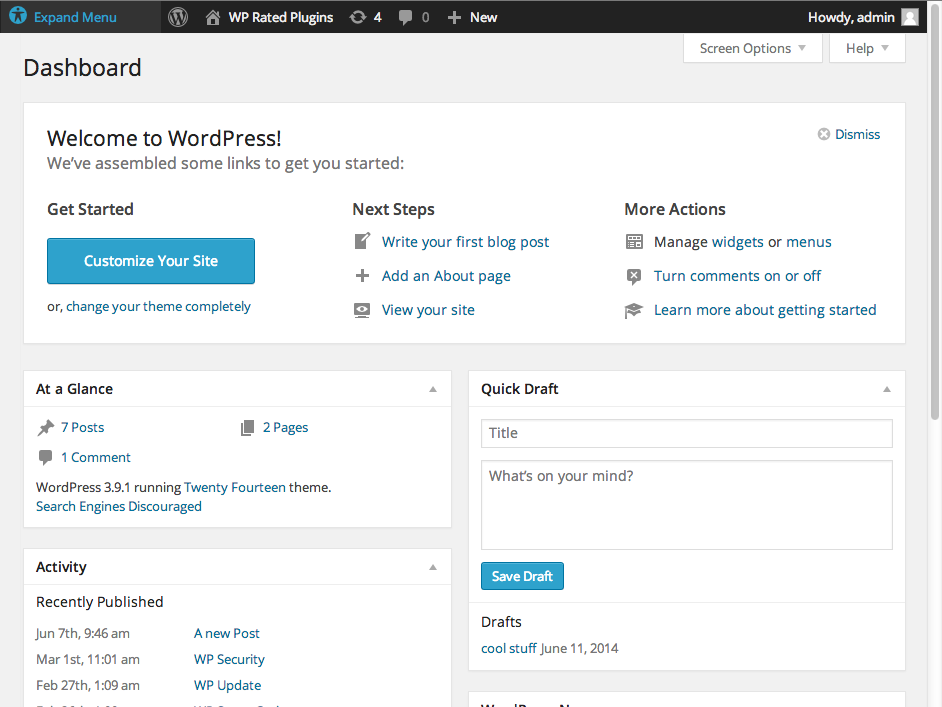Open updates via the refresh icon
The height and width of the screenshot is (707, 942).
[x=358, y=17]
